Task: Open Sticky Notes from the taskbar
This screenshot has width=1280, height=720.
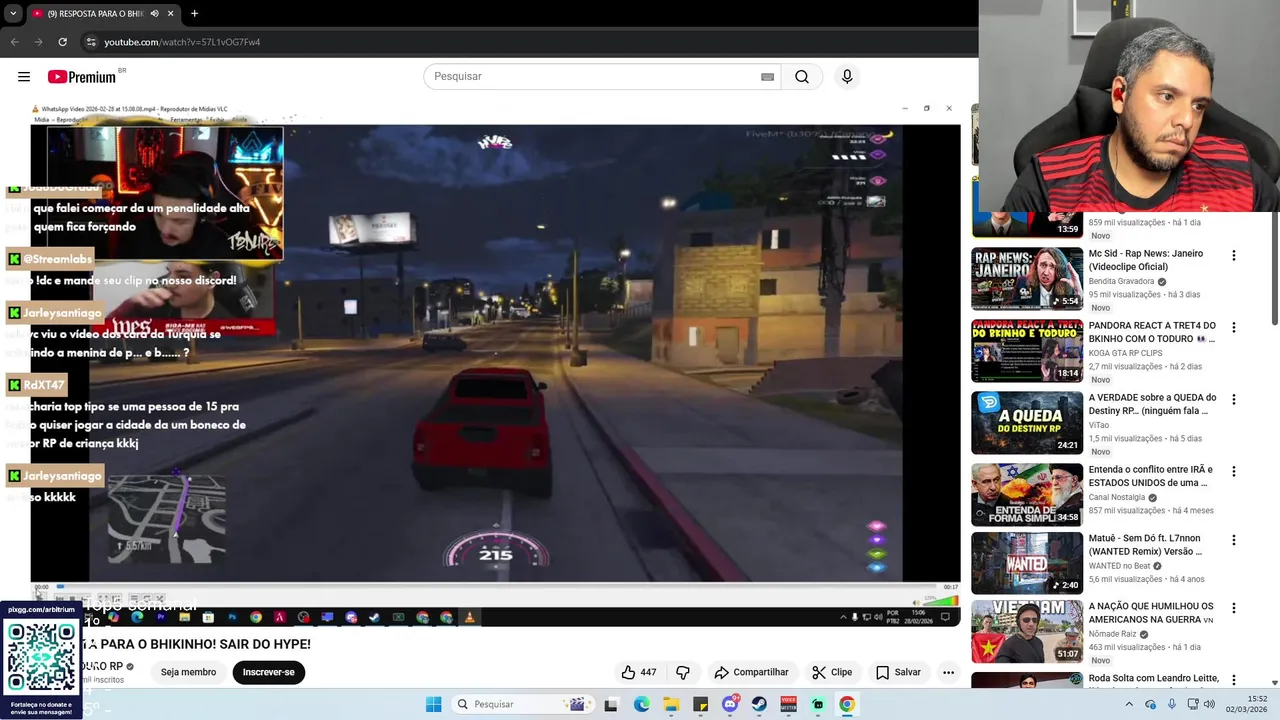Action: point(700,704)
